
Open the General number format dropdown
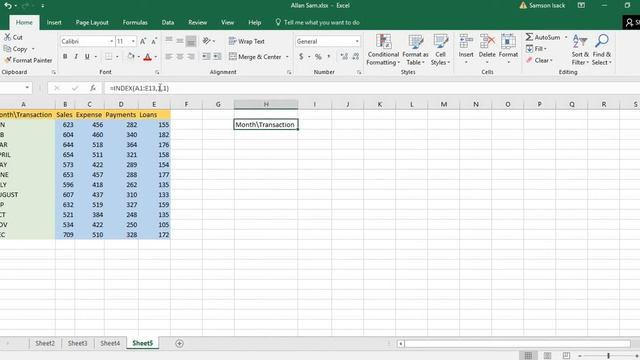pyautogui.click(x=357, y=41)
